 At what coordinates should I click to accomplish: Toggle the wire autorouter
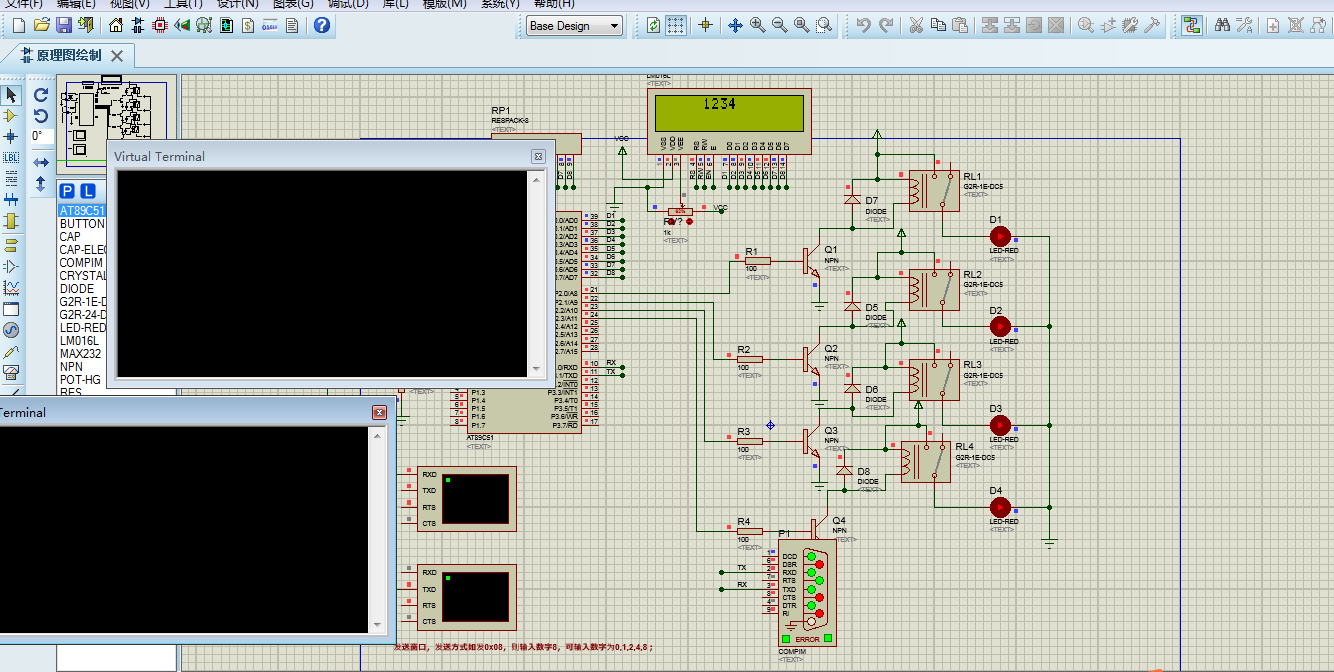1191,25
